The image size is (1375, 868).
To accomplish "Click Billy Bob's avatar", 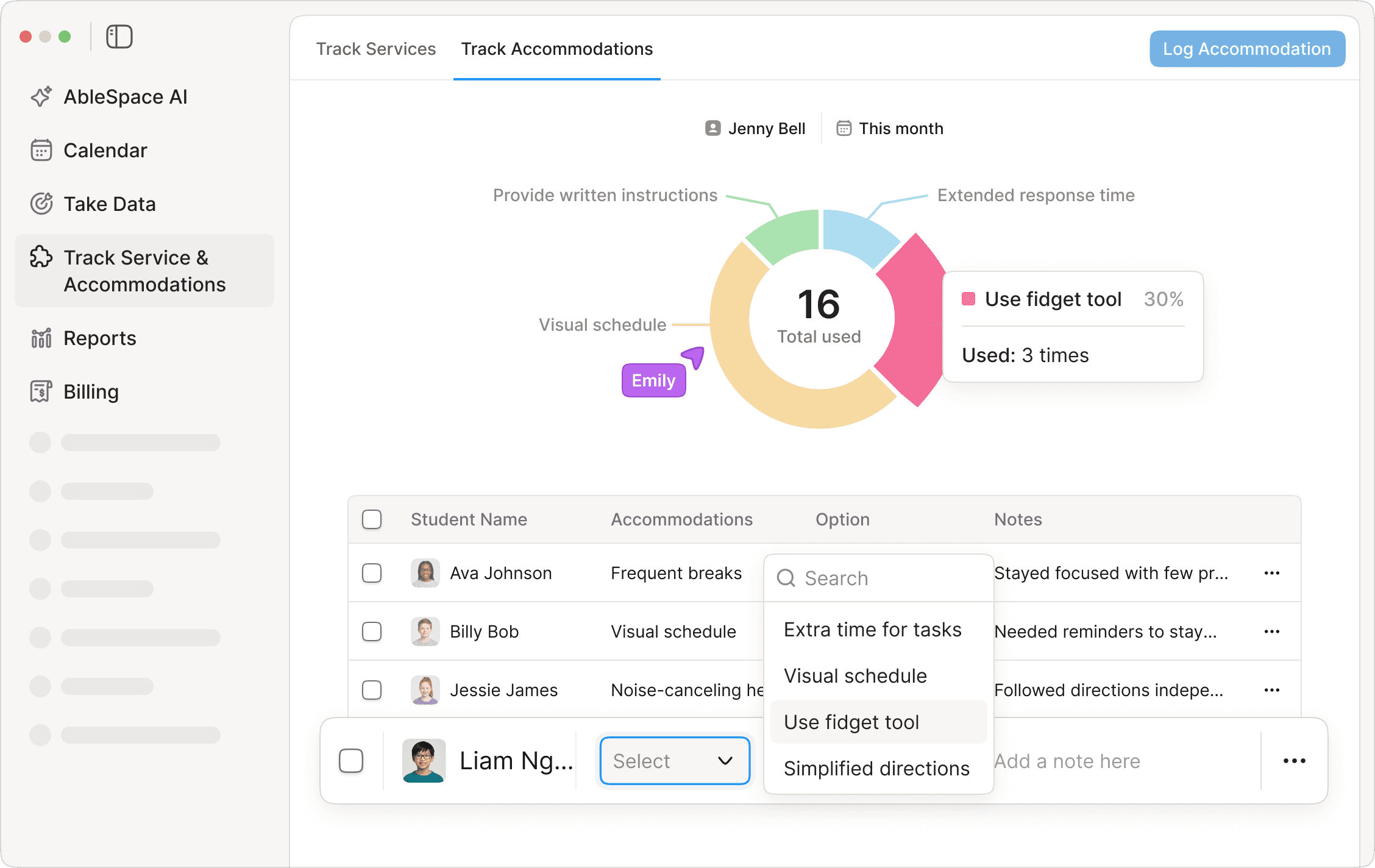I will tap(425, 631).
